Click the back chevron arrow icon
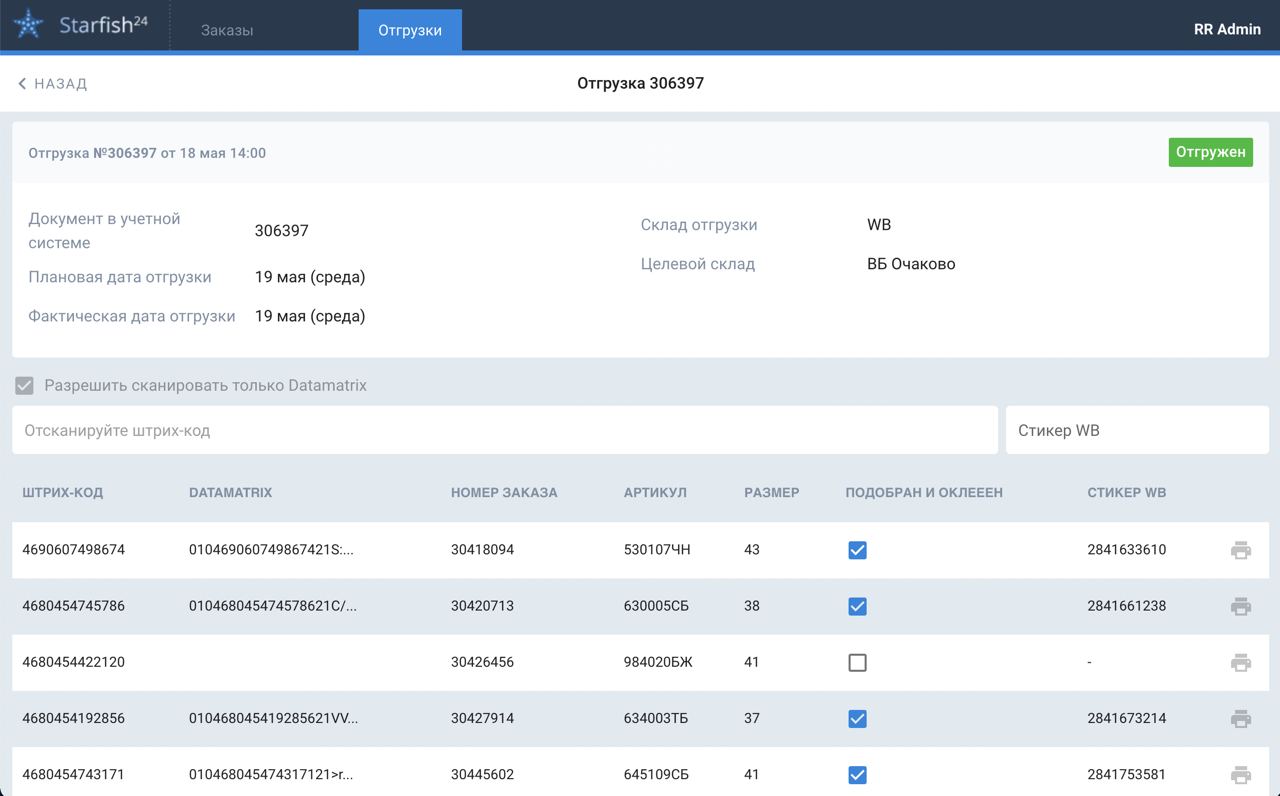 coord(22,84)
